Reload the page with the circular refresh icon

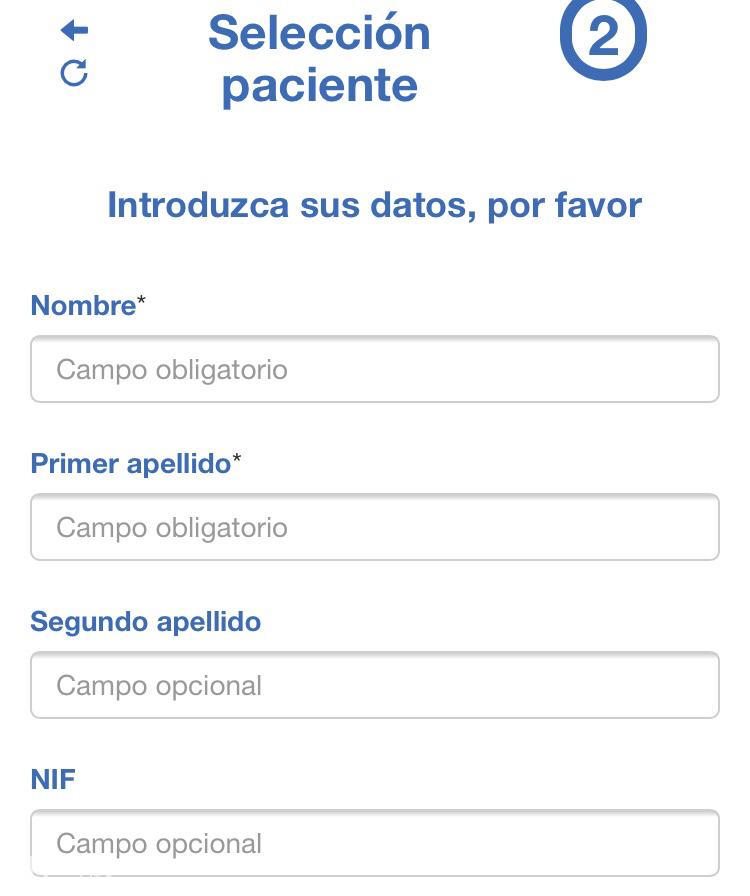(74, 73)
